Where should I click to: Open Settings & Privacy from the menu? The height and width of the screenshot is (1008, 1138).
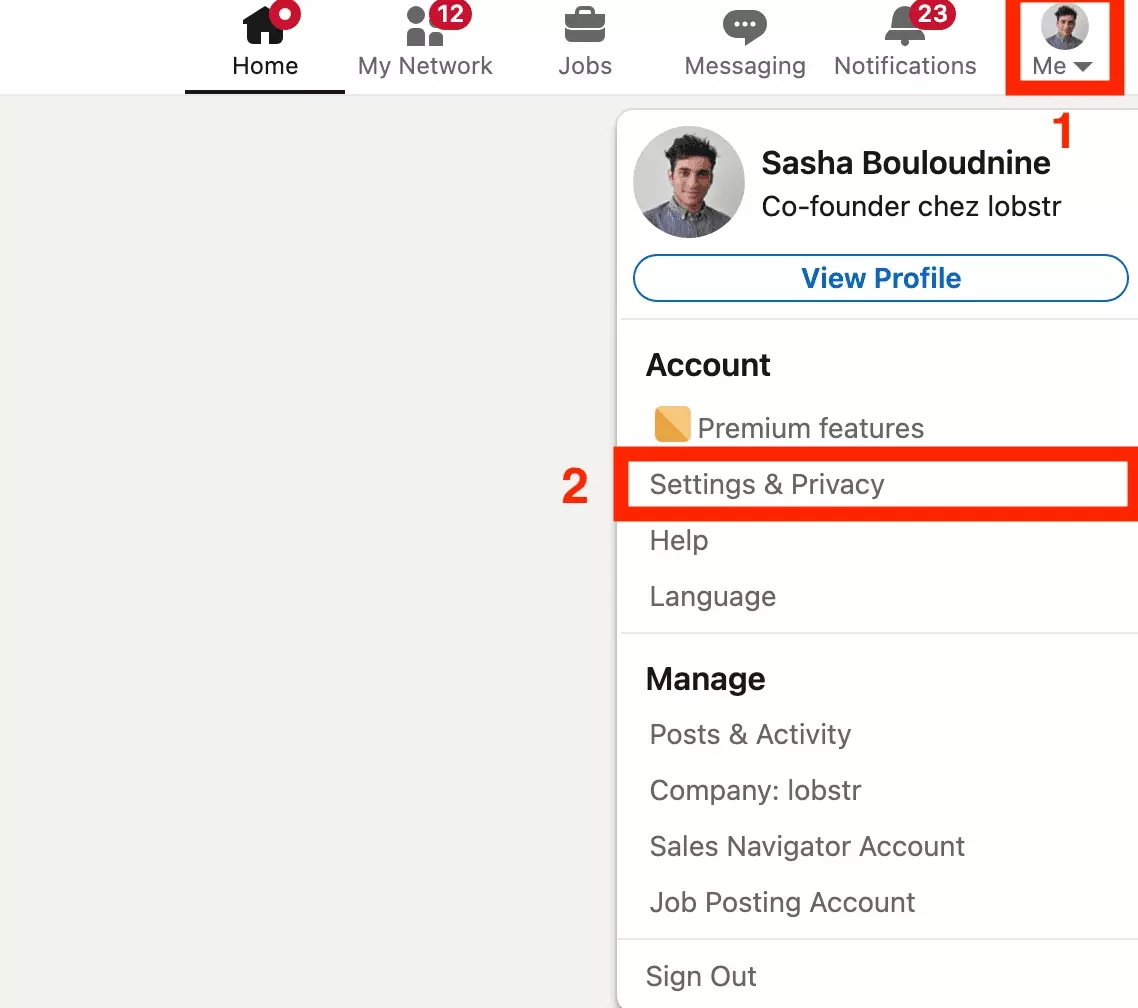(767, 484)
